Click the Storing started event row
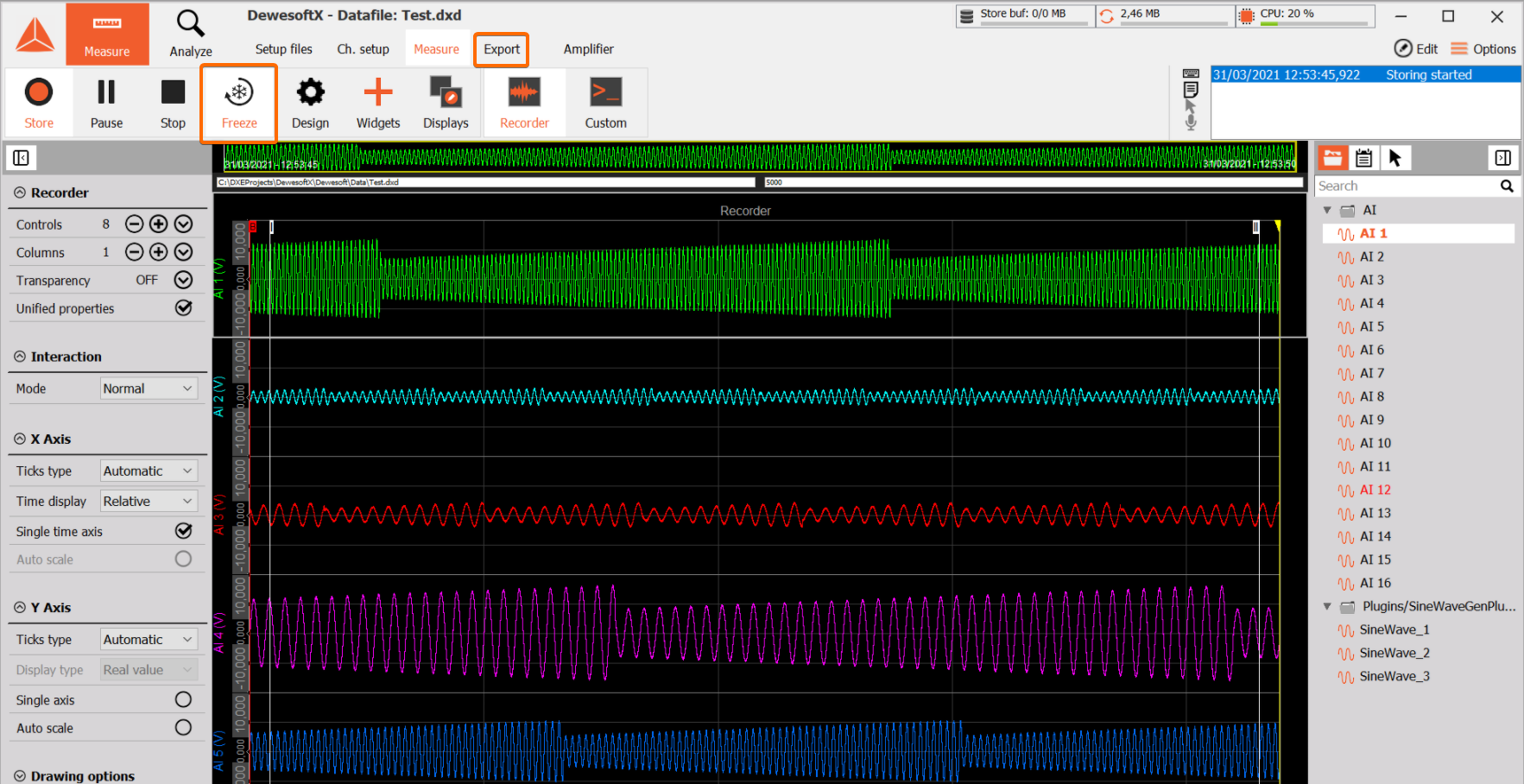The image size is (1524, 784). tap(1365, 75)
